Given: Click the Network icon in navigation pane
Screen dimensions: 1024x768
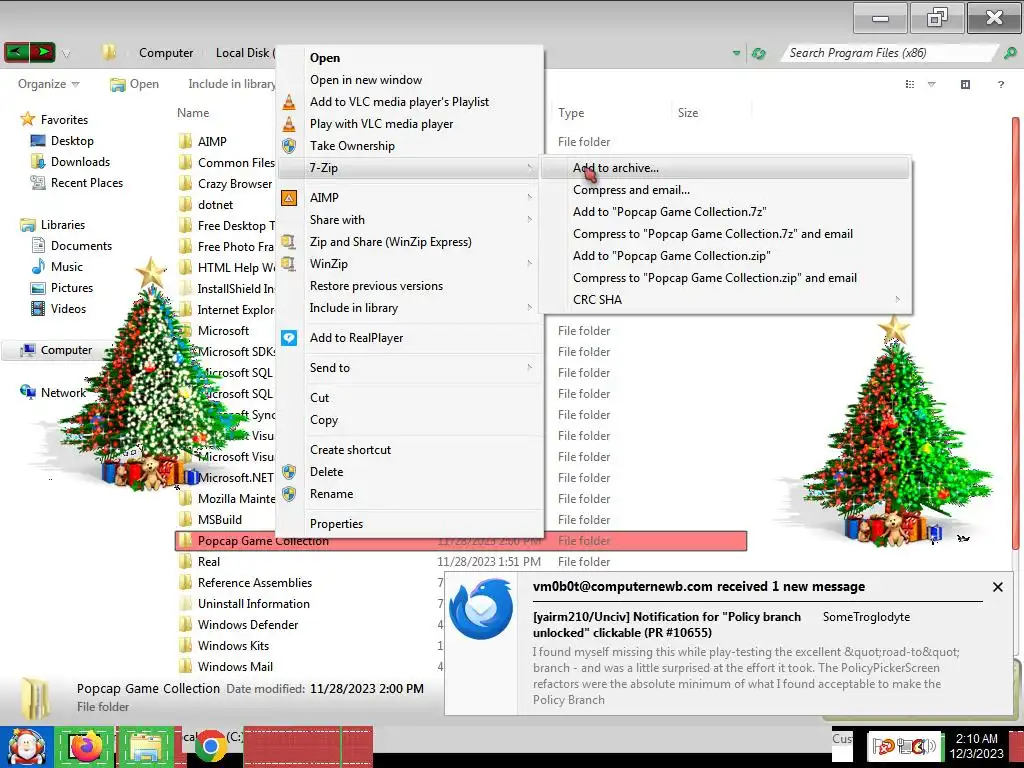Looking at the screenshot, I should pyautogui.click(x=27, y=392).
